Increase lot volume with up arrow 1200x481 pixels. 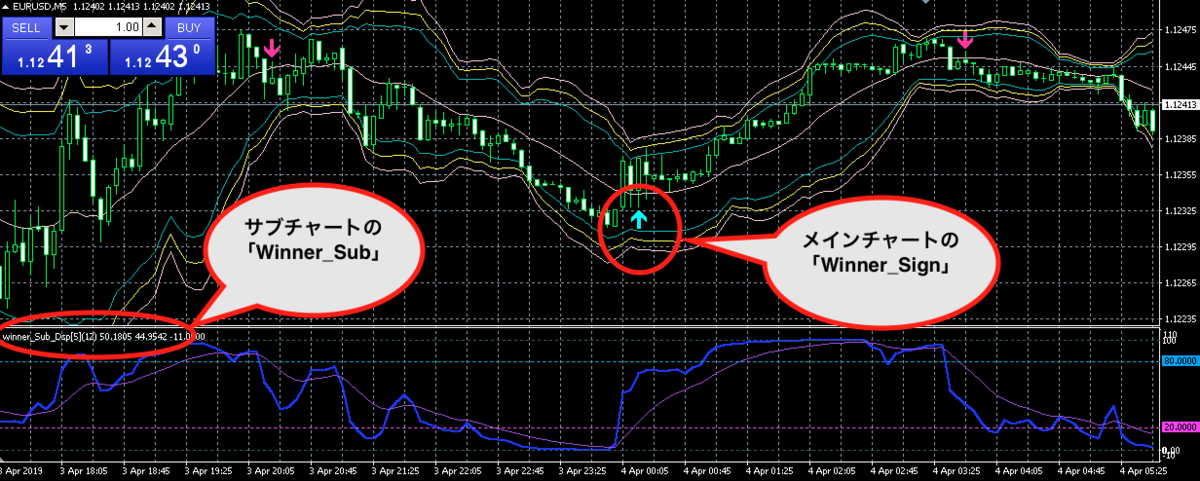point(151,28)
